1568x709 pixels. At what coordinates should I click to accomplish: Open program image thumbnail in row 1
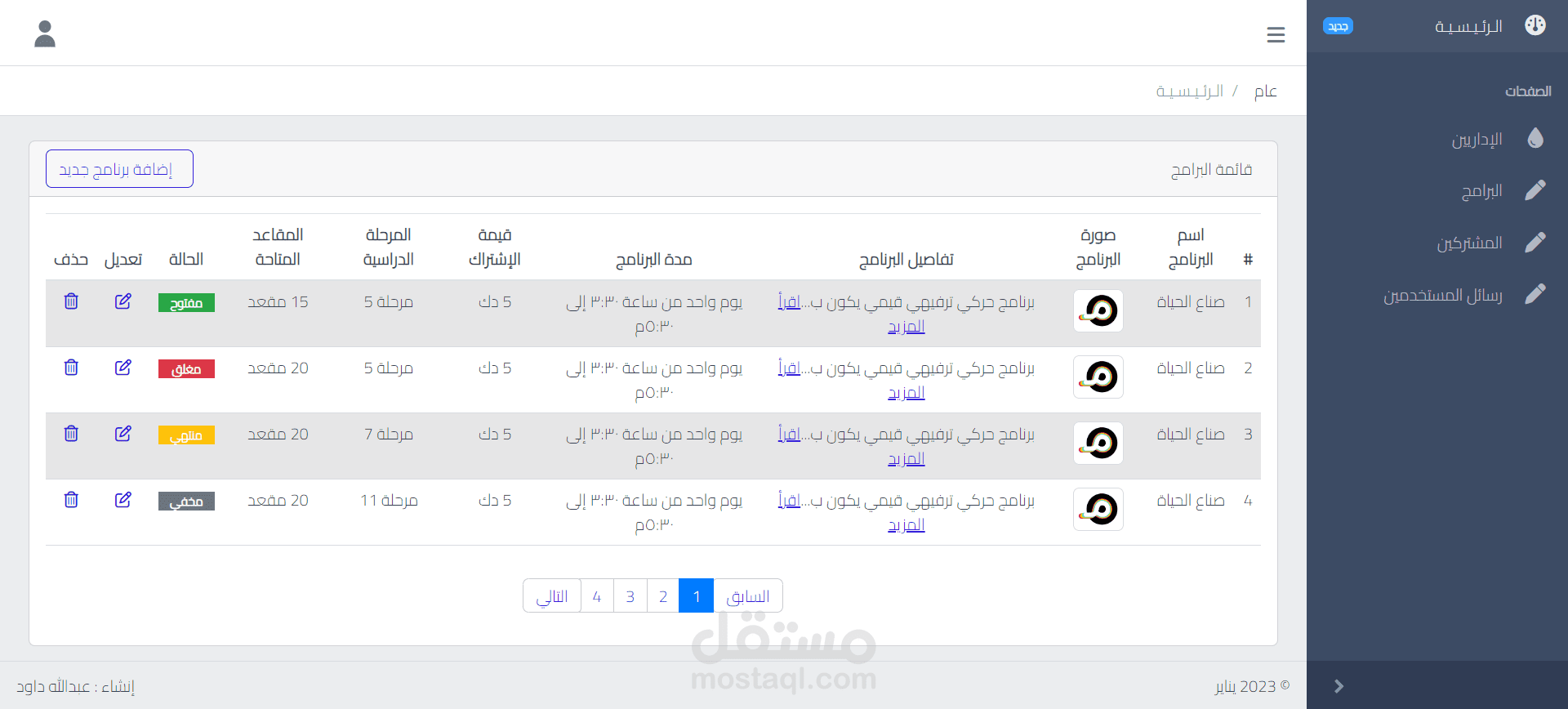pyautogui.click(x=1098, y=311)
